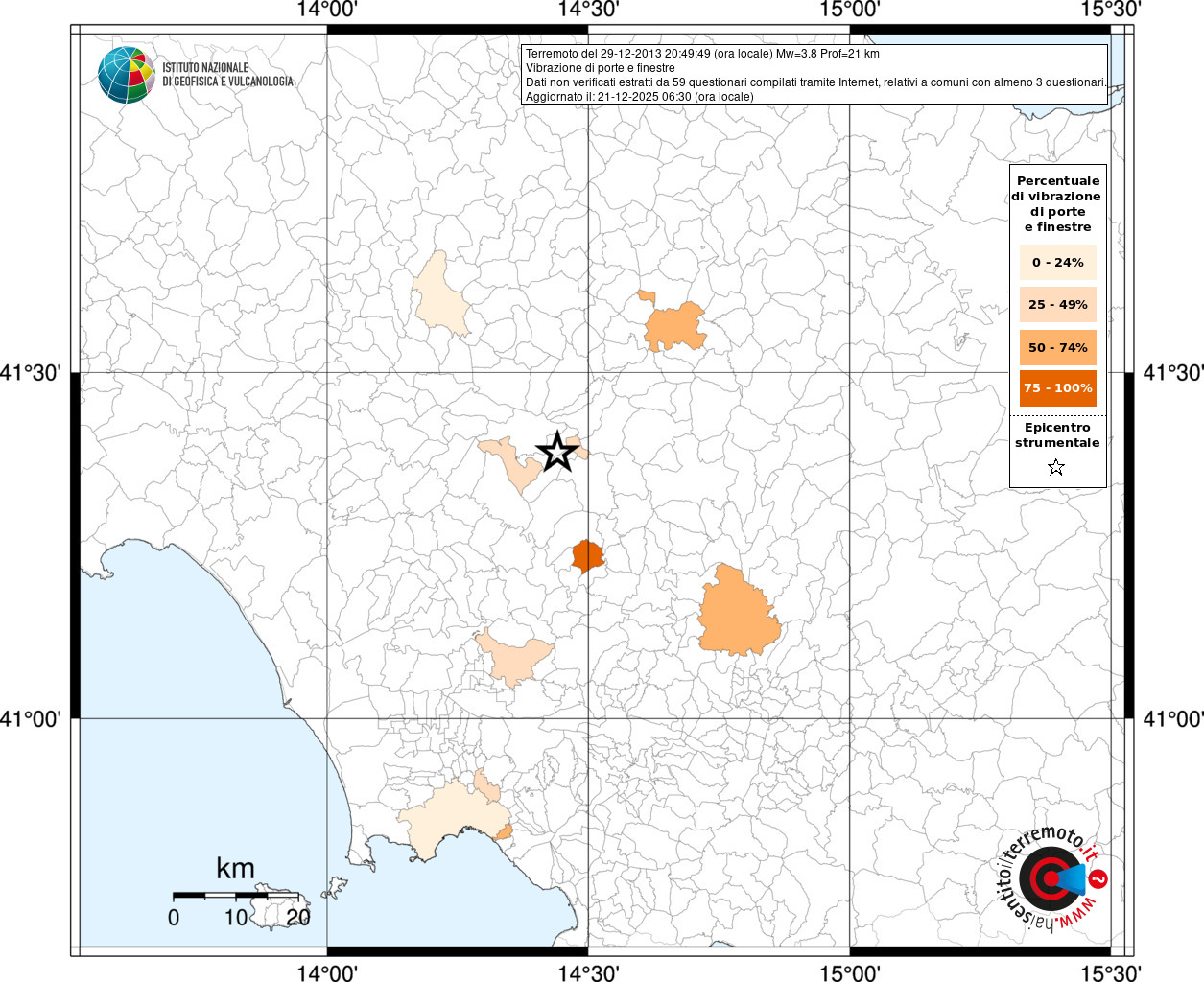Click the small orange municipality on the coast
1204x982 pixels.
[505, 831]
